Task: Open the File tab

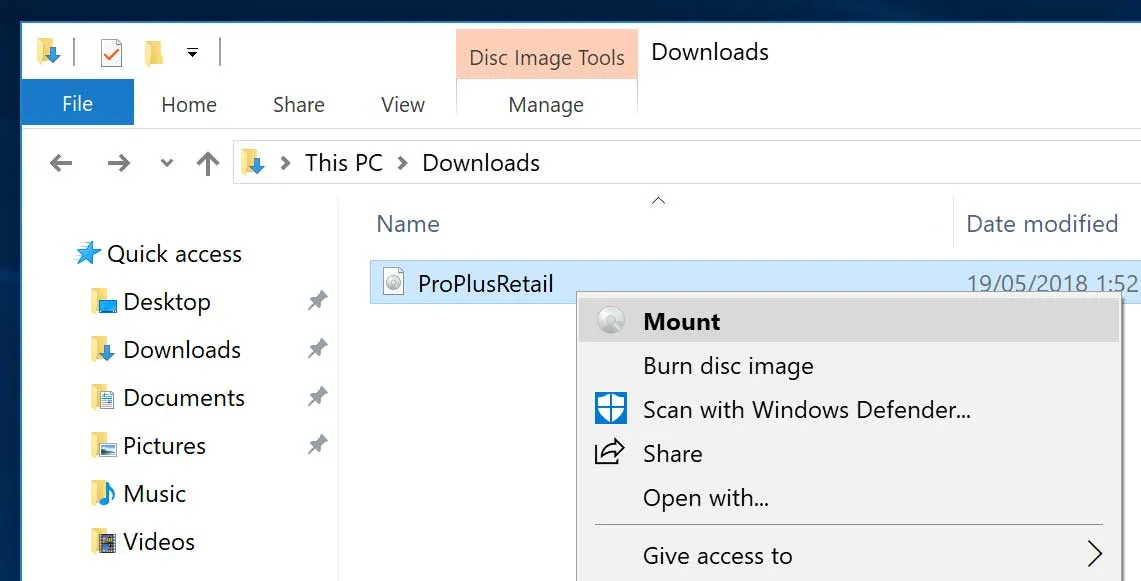Action: [x=77, y=104]
